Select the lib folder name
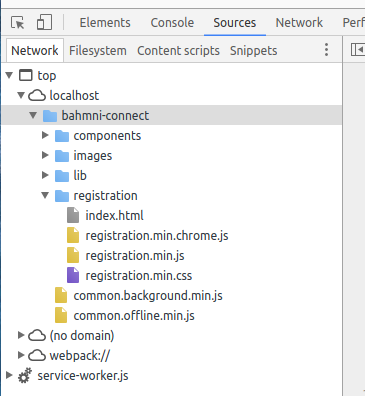The width and height of the screenshot is (365, 396). (80, 176)
